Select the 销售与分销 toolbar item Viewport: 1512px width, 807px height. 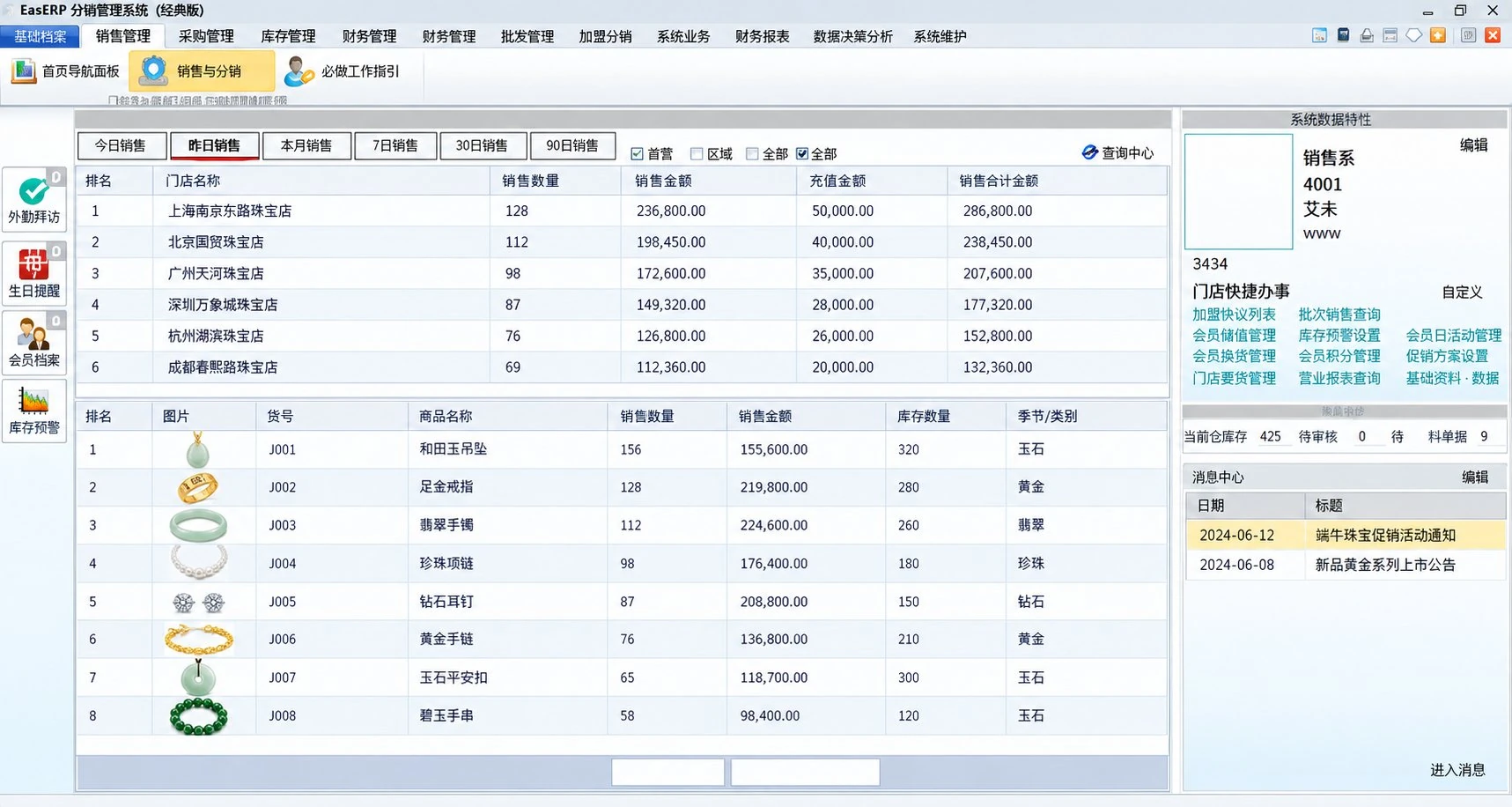pyautogui.click(x=202, y=70)
